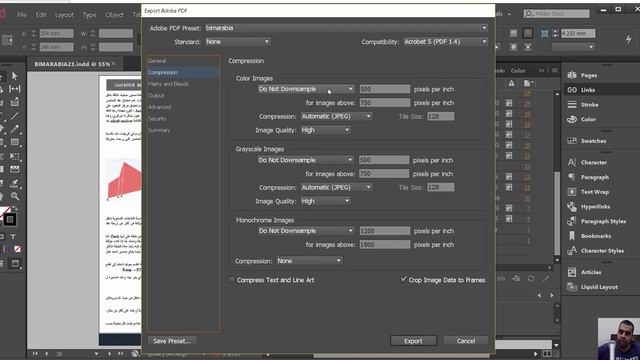Click the Export button

[413, 341]
